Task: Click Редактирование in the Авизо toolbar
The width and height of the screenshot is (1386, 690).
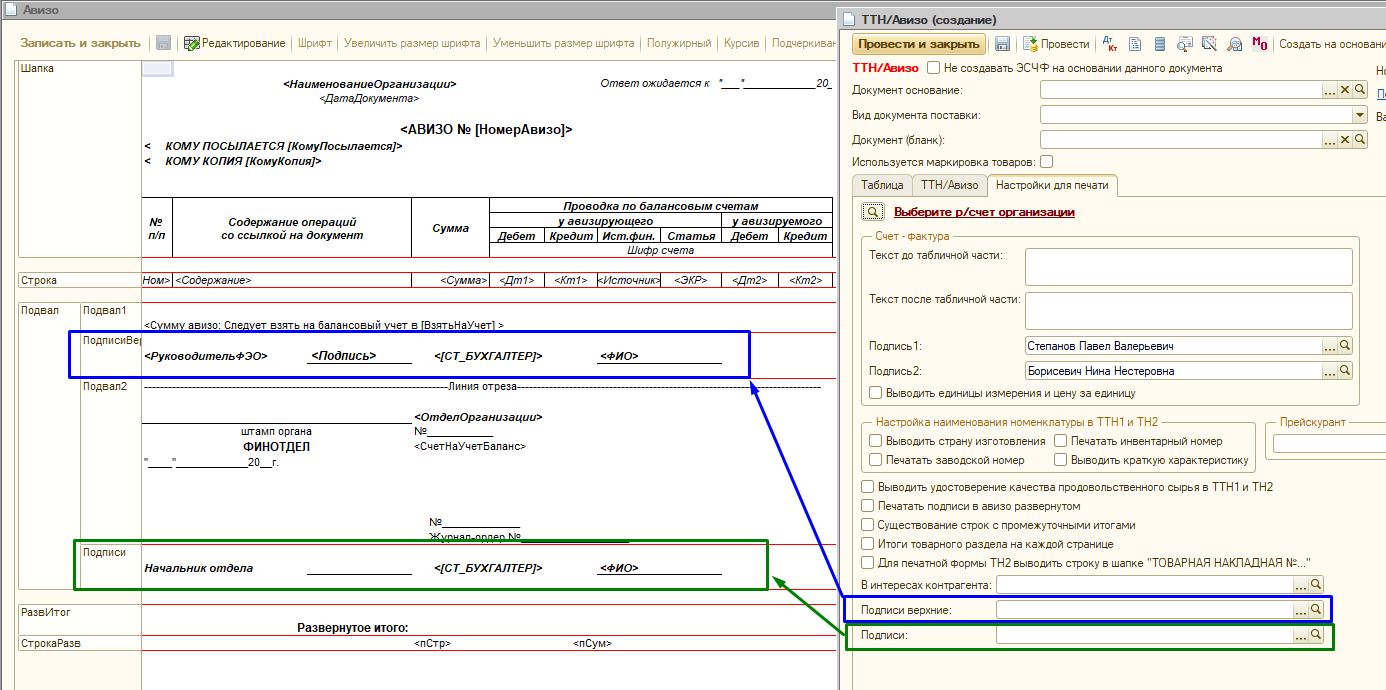Action: (x=235, y=44)
